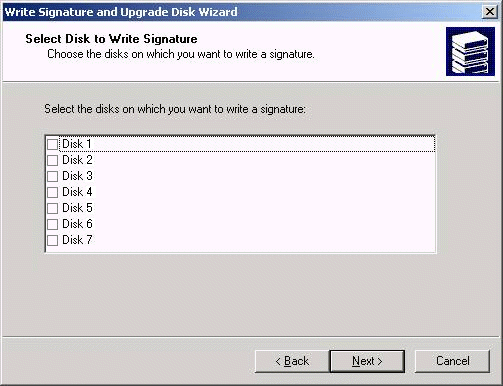Go back with the Back button
Viewport: 503px width, 386px height.
pyautogui.click(x=292, y=361)
